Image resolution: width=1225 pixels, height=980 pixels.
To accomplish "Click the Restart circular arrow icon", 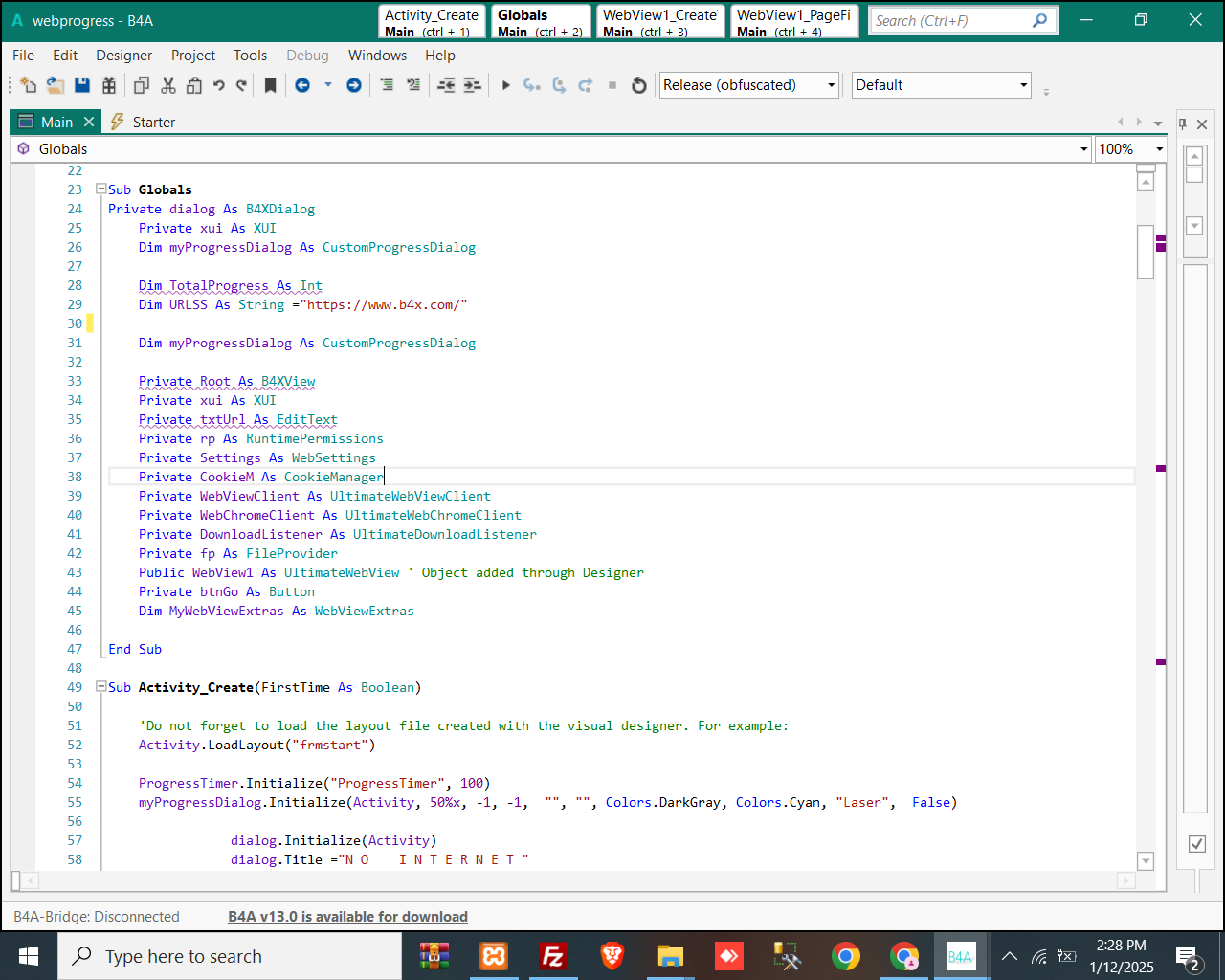I will point(639,85).
